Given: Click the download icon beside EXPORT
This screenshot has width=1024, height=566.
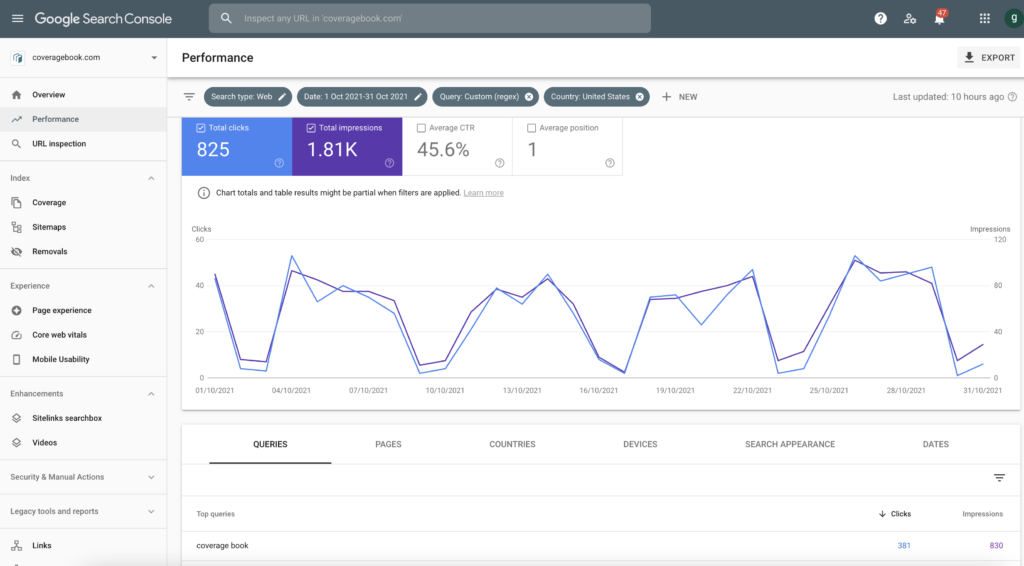Looking at the screenshot, I should pyautogui.click(x=969, y=57).
